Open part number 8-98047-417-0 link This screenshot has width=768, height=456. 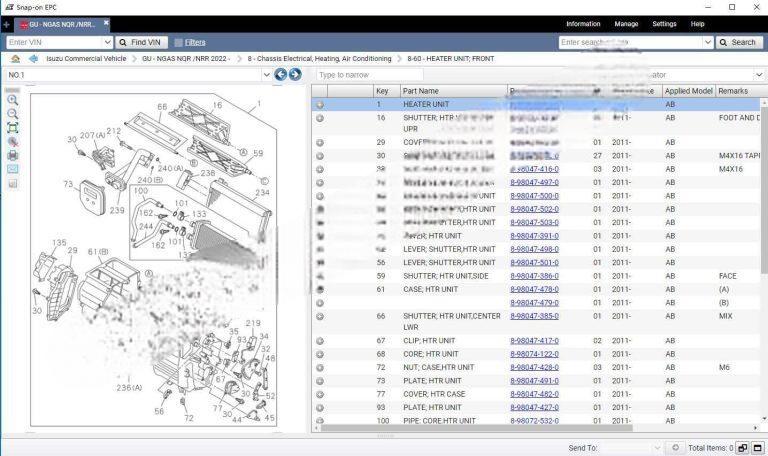coord(534,341)
